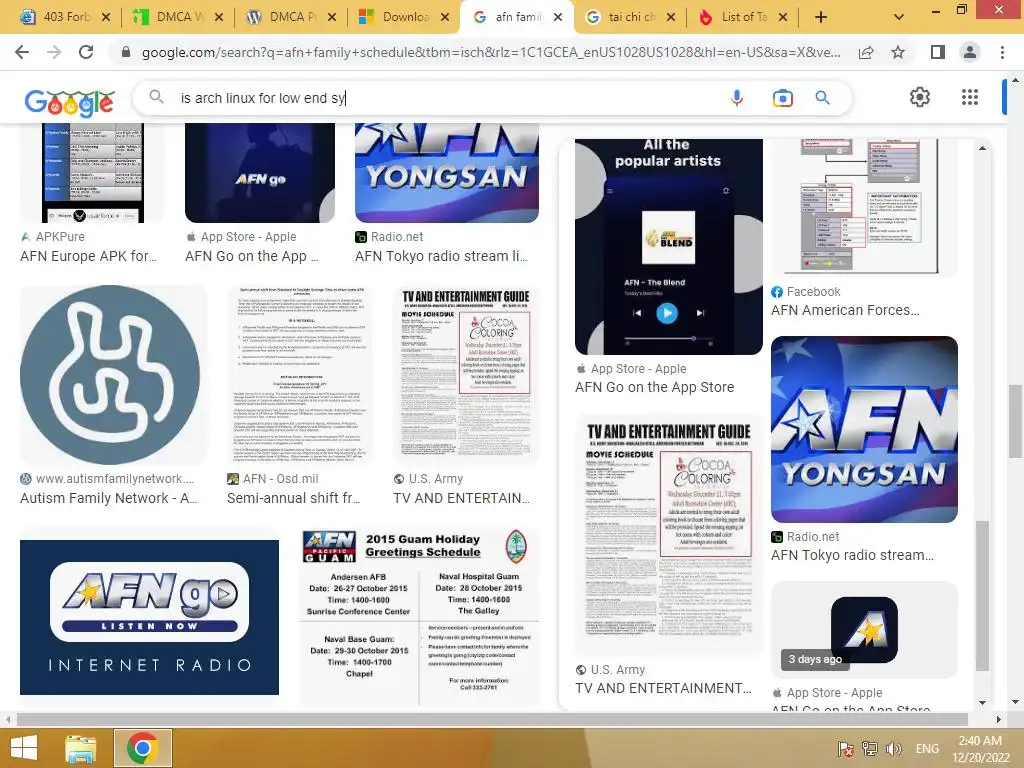Click the Google holiday logo
This screenshot has height=768, width=1024.
coord(70,102)
